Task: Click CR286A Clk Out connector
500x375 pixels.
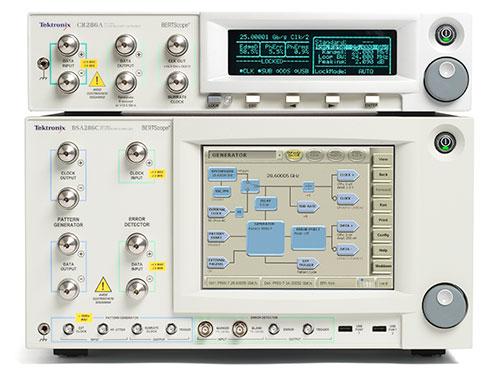Action: pos(177,45)
